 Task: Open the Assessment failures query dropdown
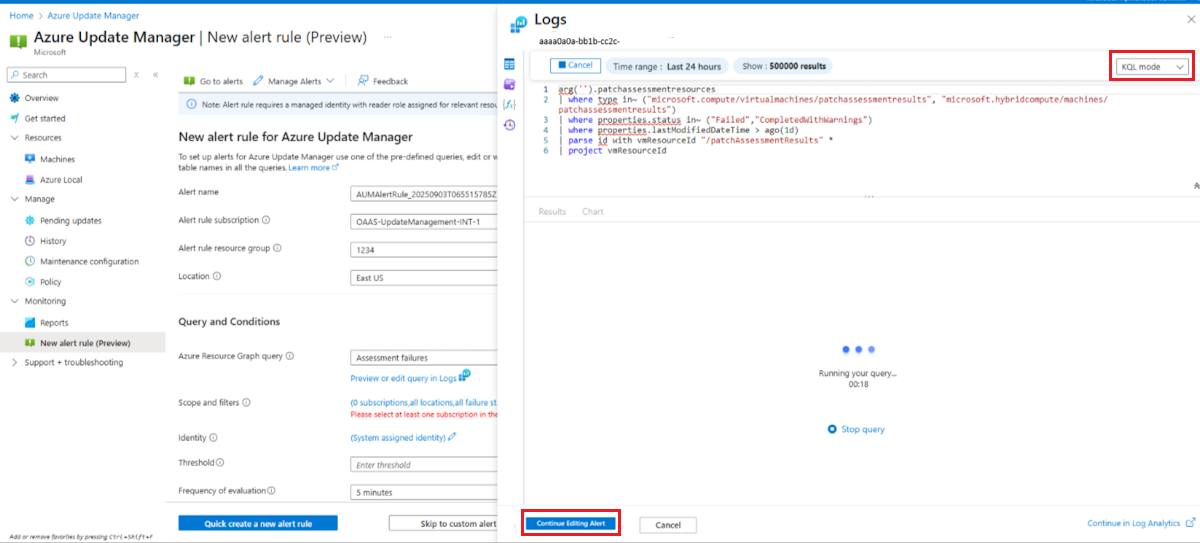tap(424, 357)
